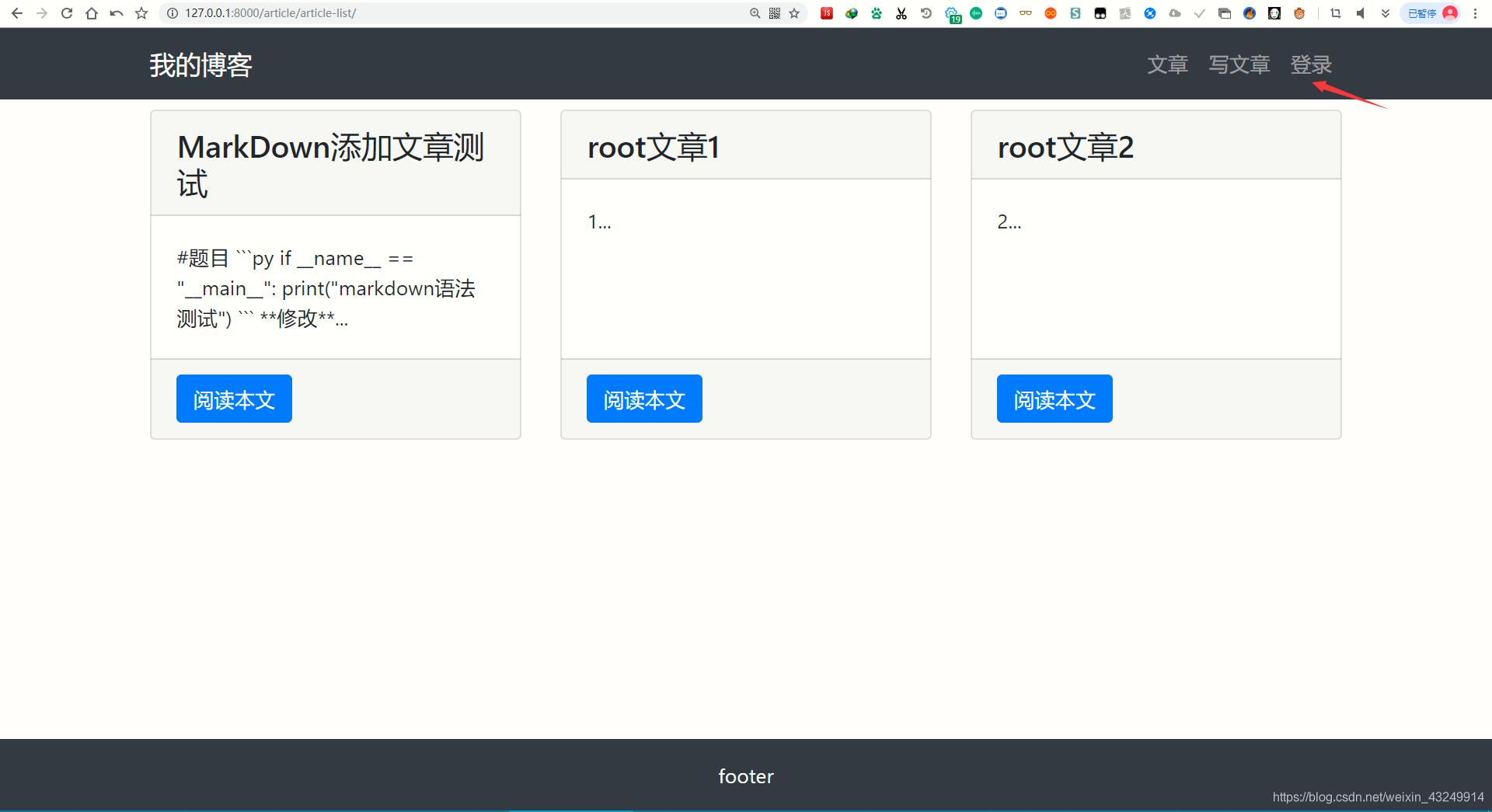Open the paused profile avatar button

[x=1431, y=13]
